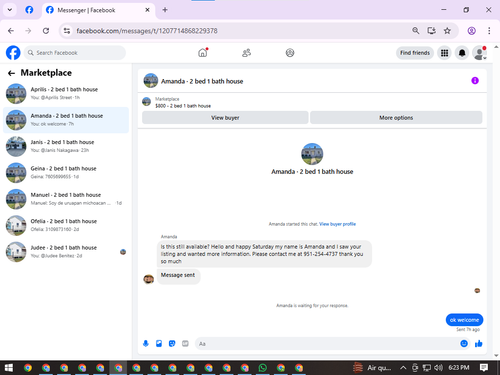Open the notifications bell
Screen dimensions: 500x375
[462, 53]
